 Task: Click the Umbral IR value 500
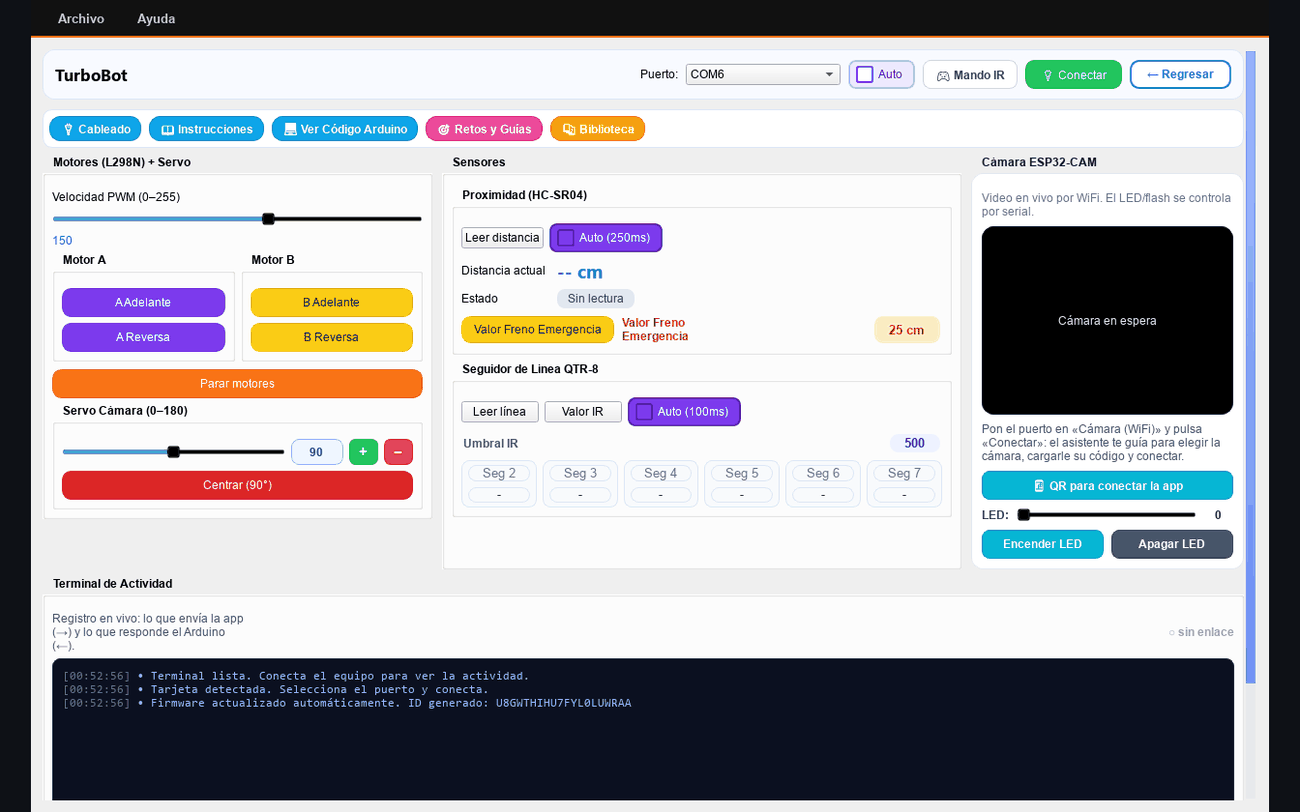pyautogui.click(x=915, y=443)
